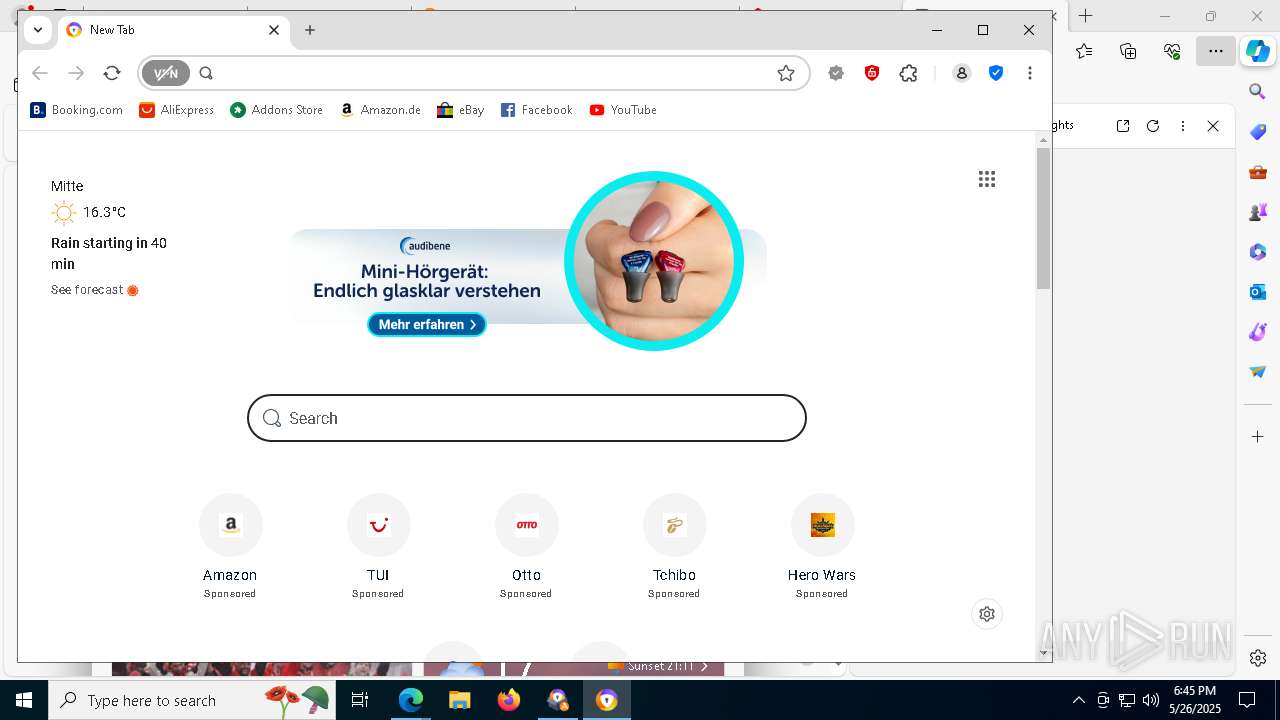1280x720 pixels.
Task: Go back with the back arrow
Action: [40, 73]
